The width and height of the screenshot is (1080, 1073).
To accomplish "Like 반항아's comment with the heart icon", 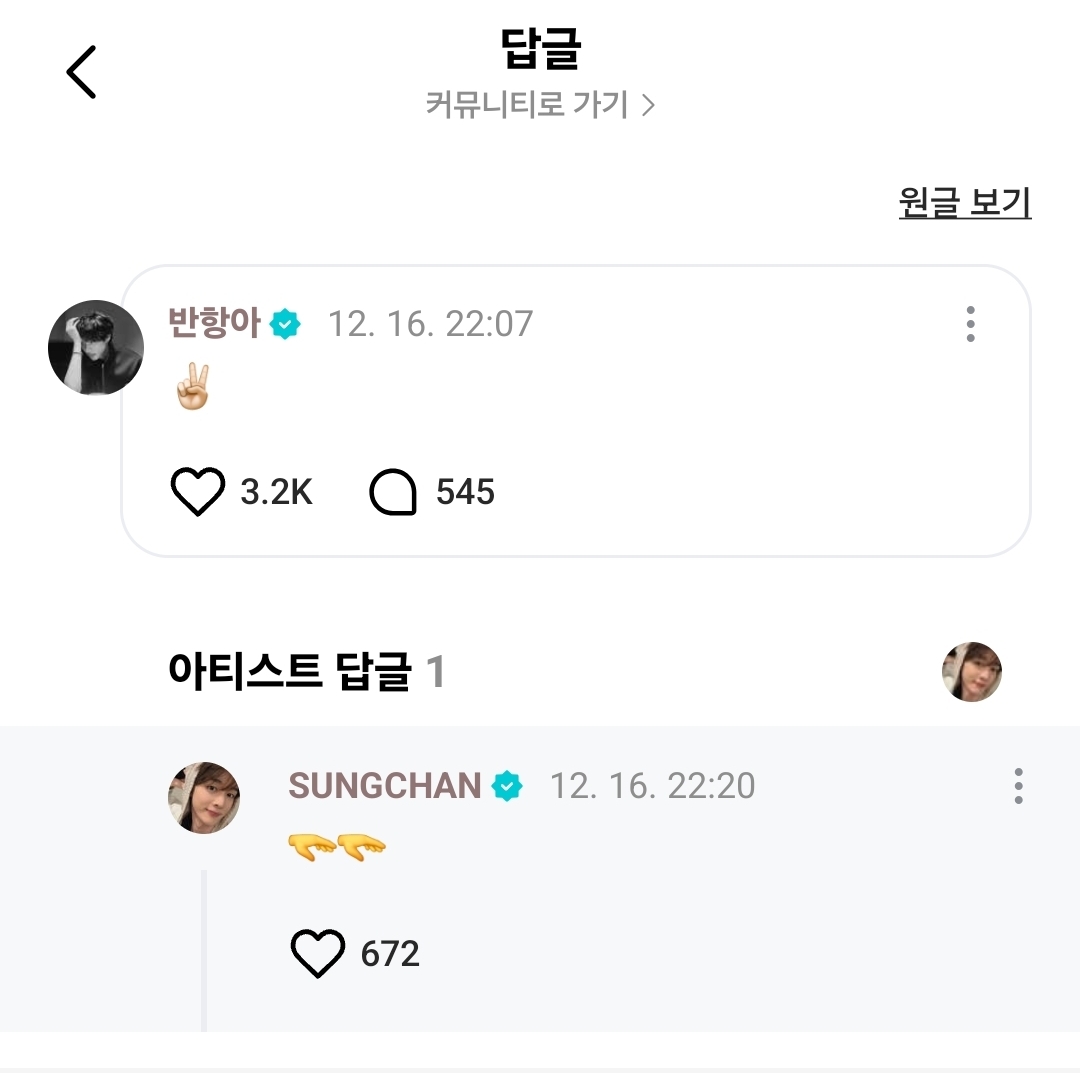I will click(197, 491).
